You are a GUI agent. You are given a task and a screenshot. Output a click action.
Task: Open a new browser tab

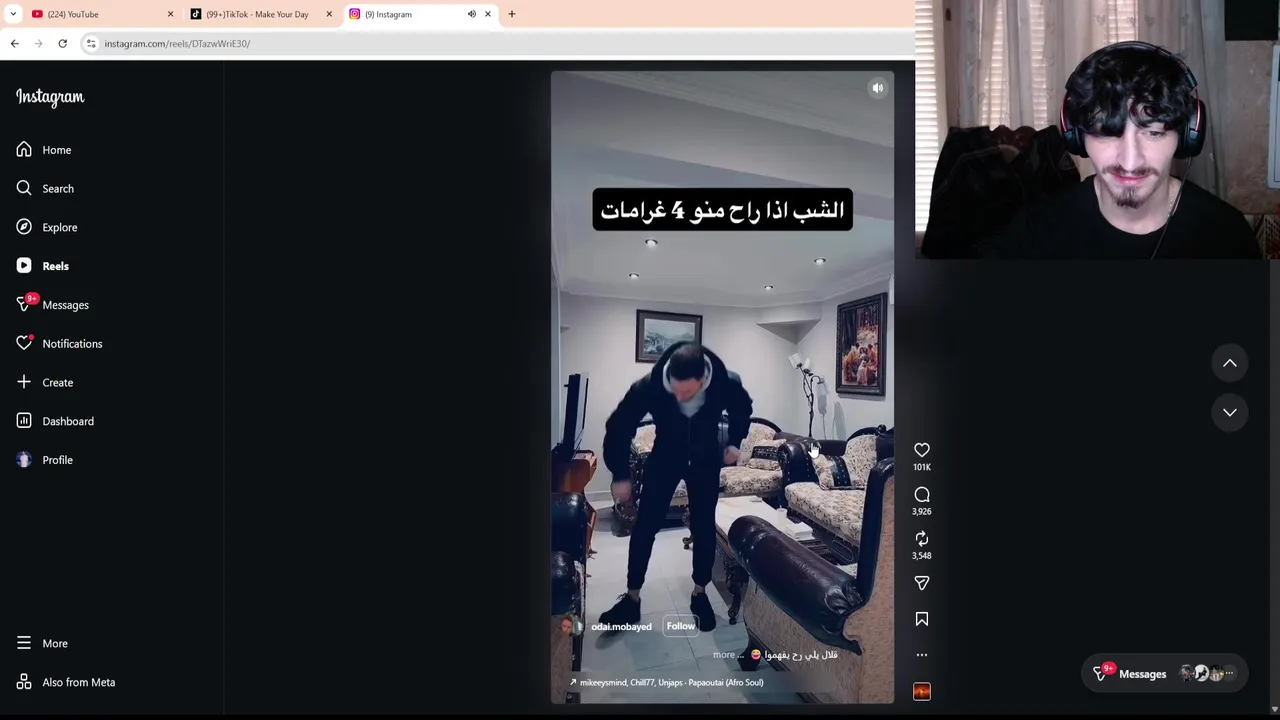click(512, 14)
